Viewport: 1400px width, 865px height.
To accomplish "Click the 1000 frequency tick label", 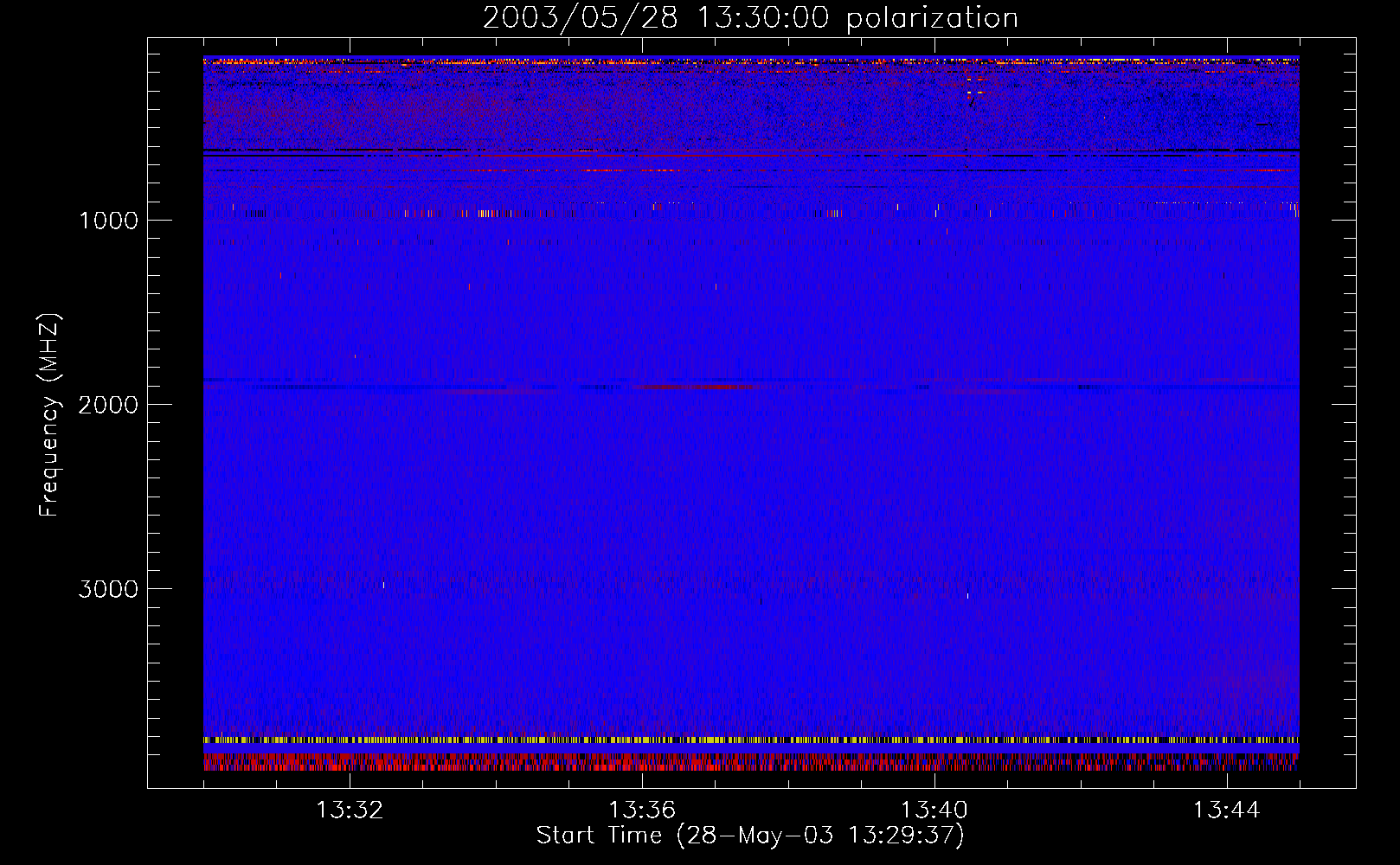I will point(108,221).
